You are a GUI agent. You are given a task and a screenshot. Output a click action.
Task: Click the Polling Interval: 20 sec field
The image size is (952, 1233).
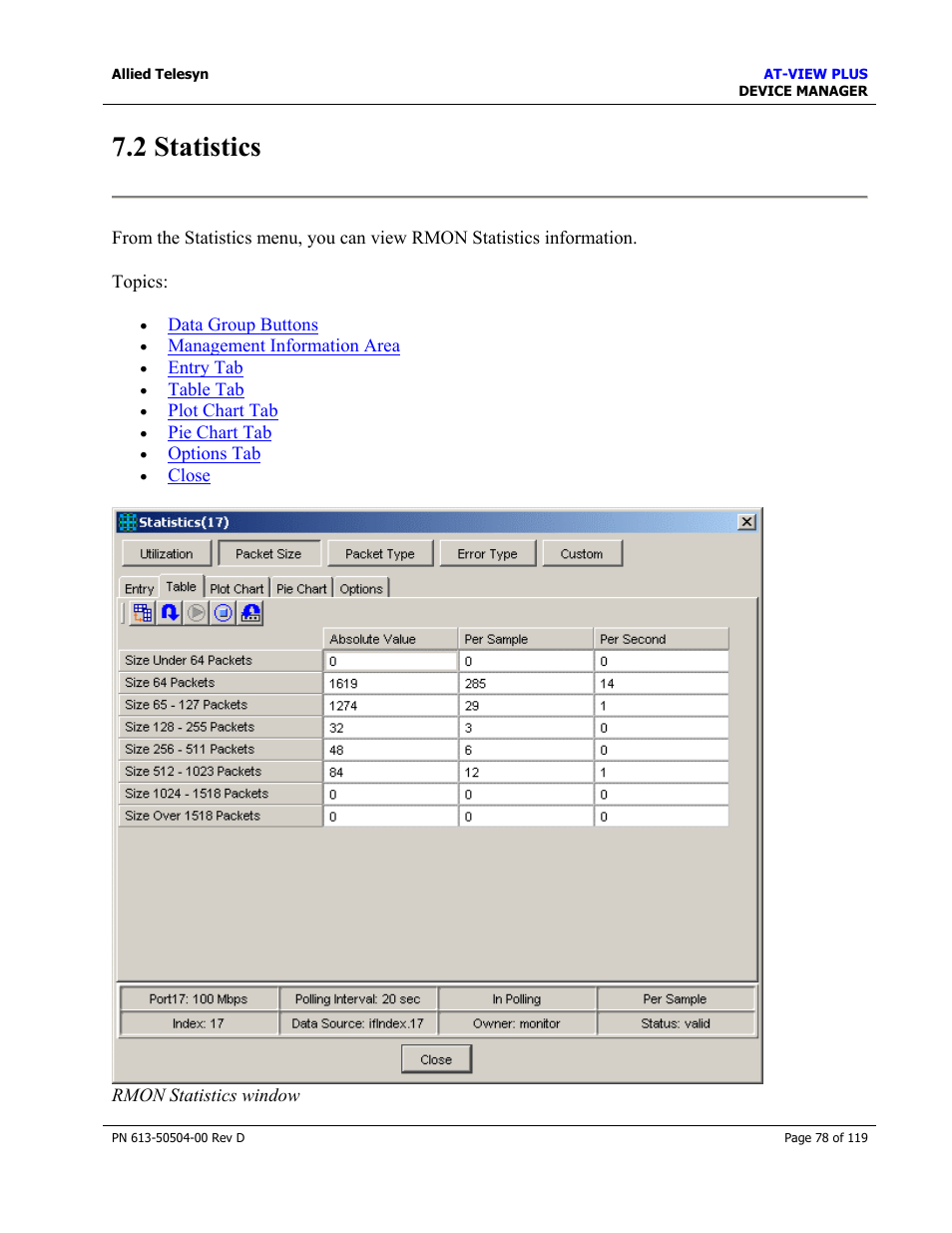pyautogui.click(x=358, y=999)
